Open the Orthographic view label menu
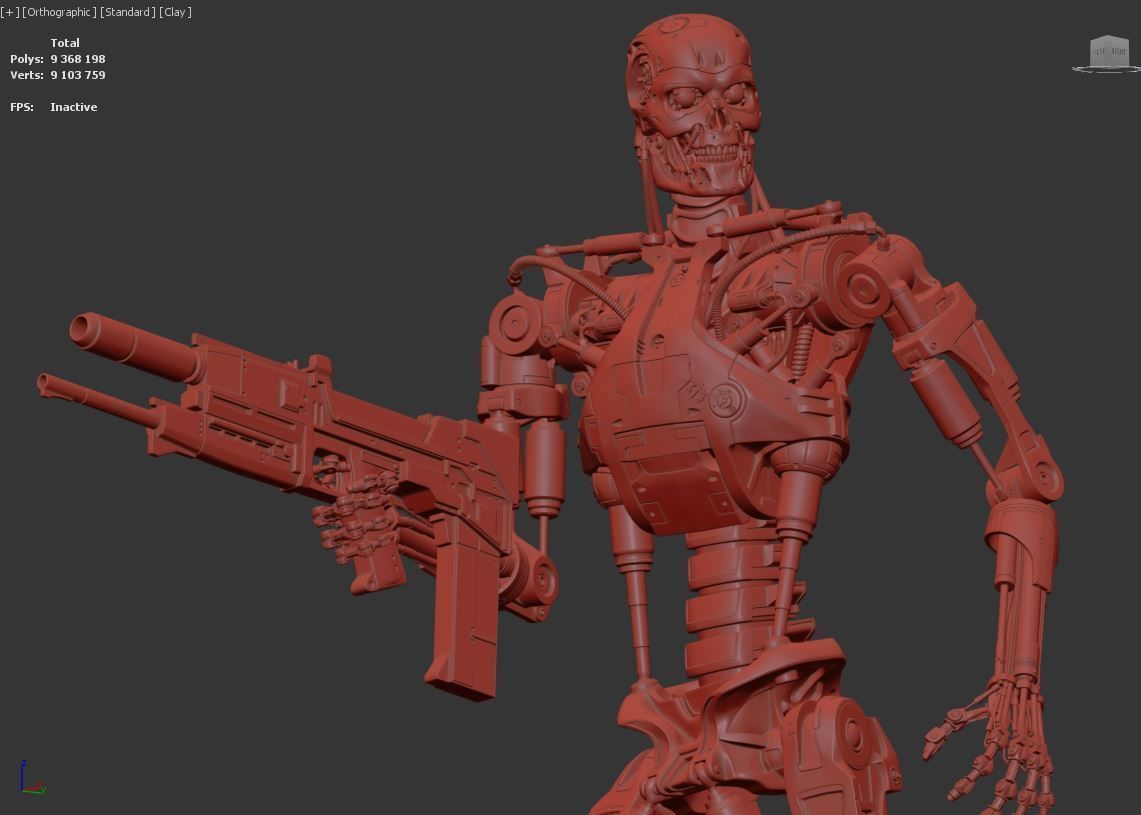The width and height of the screenshot is (1141, 815). click(59, 12)
